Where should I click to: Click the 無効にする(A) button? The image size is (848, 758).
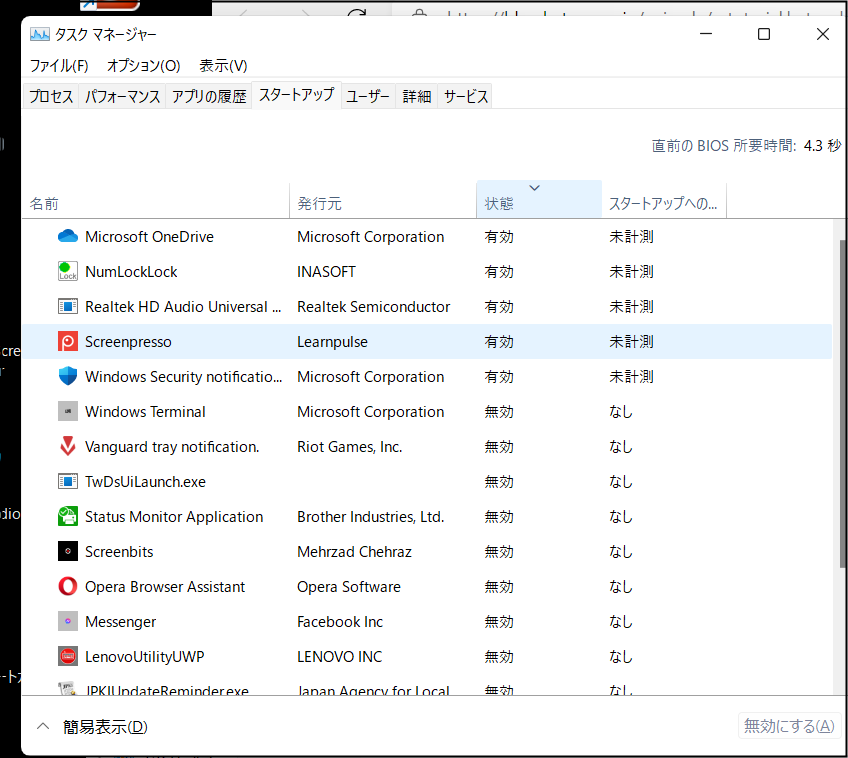789,726
